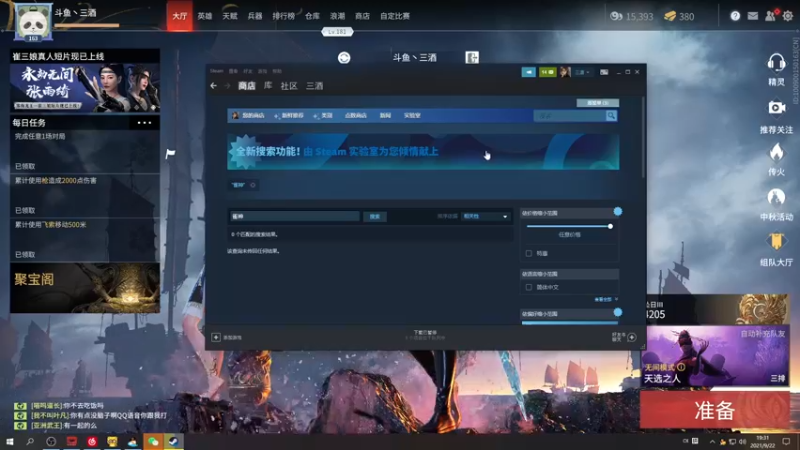
Task: Click the add game plus icon
Action: 216,337
